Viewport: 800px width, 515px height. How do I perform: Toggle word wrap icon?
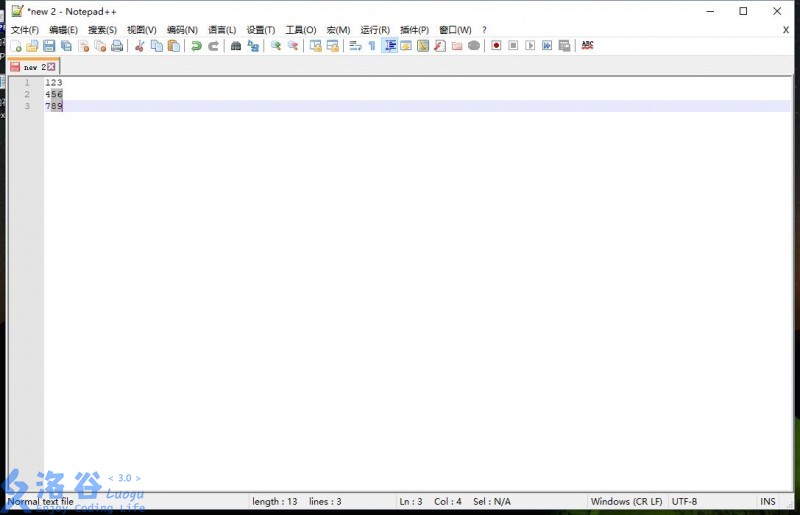pos(355,46)
